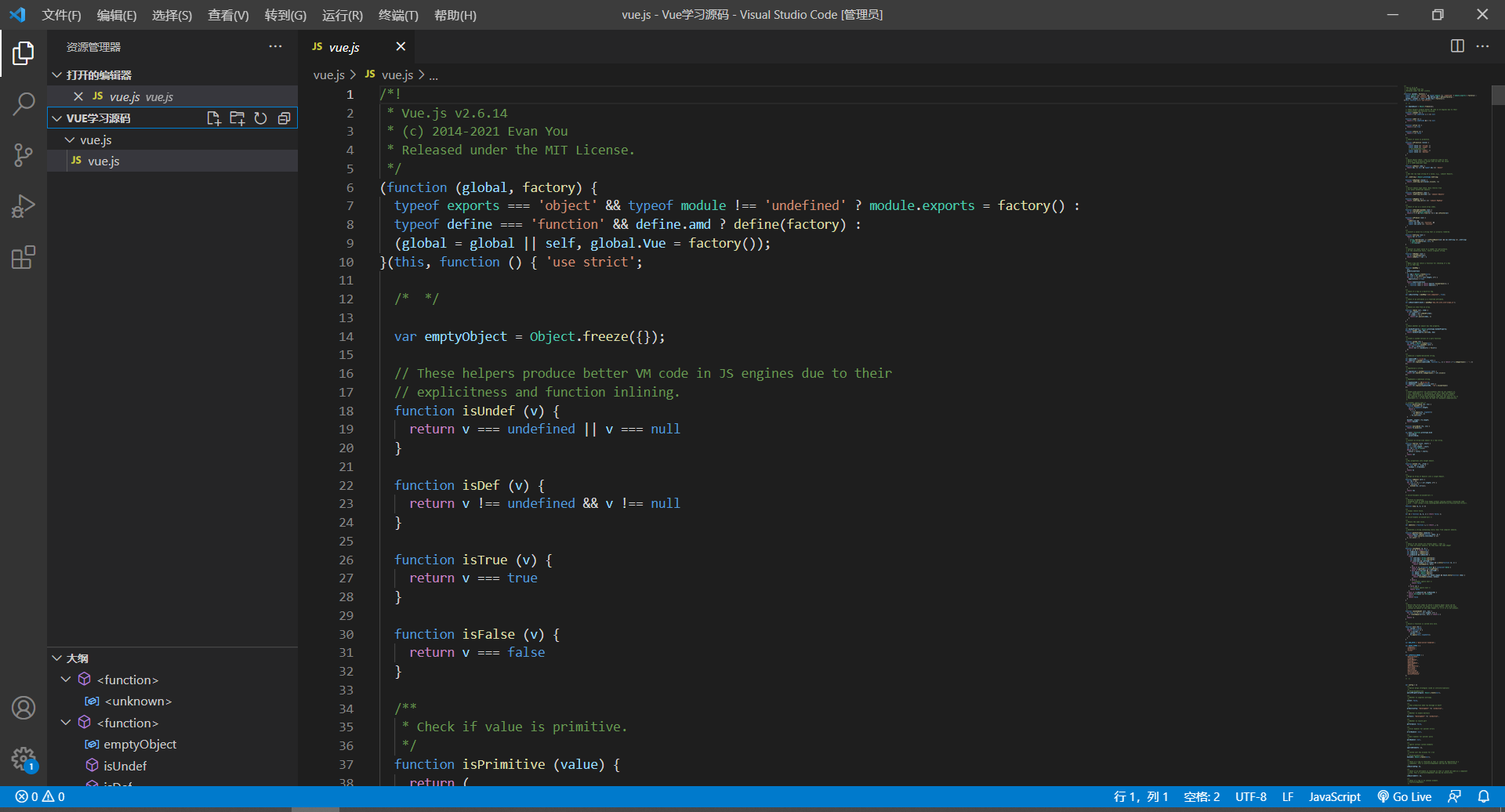Image resolution: width=1505 pixels, height=812 pixels.
Task: Open the 查看(V) menu
Action: pyautogui.click(x=228, y=15)
